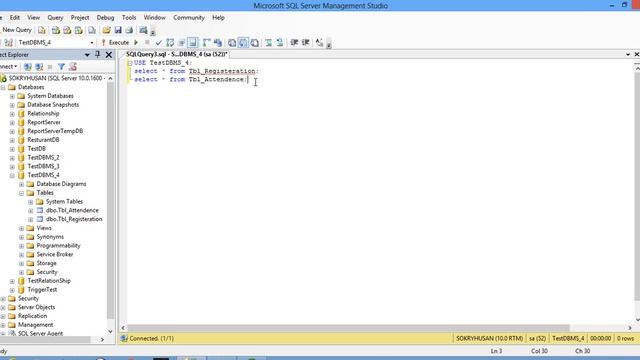Select the Service Broker folder
640x360 pixels.
click(55, 254)
